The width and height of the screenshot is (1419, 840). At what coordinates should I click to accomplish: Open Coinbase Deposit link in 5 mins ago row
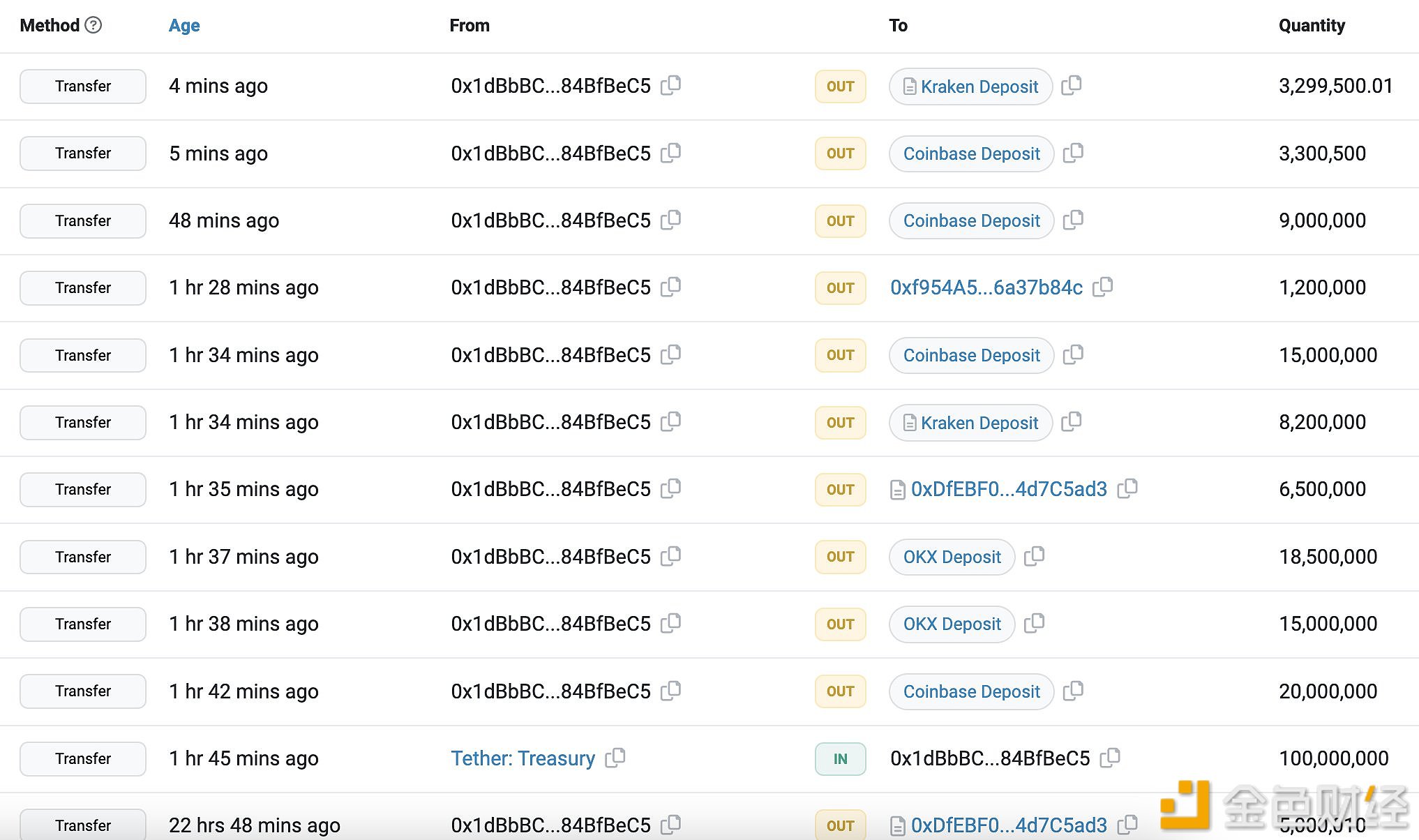pyautogui.click(x=971, y=153)
